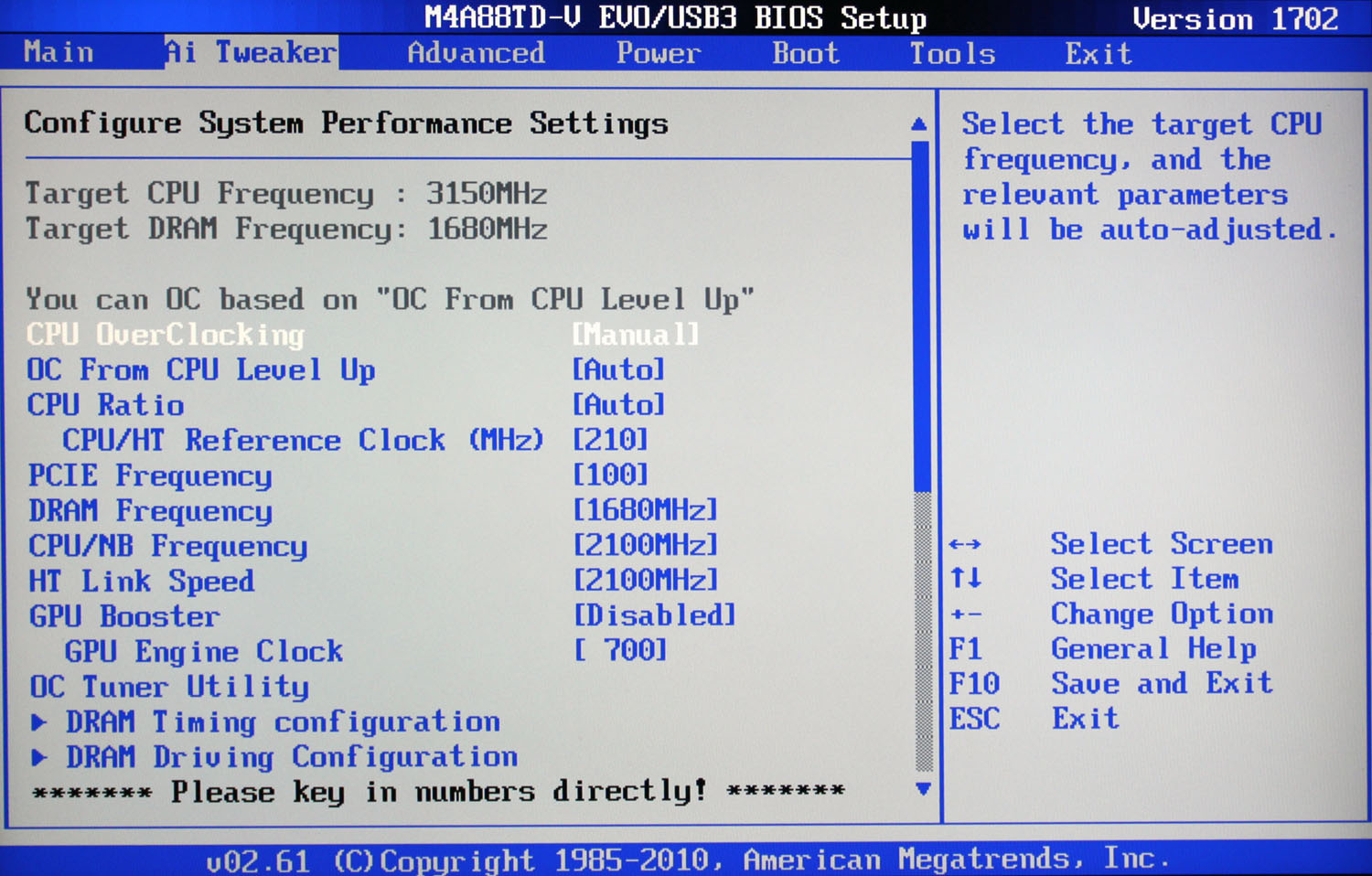The image size is (1372, 876).
Task: Click the up-down arrows Select Item icon
Action: click(965, 578)
